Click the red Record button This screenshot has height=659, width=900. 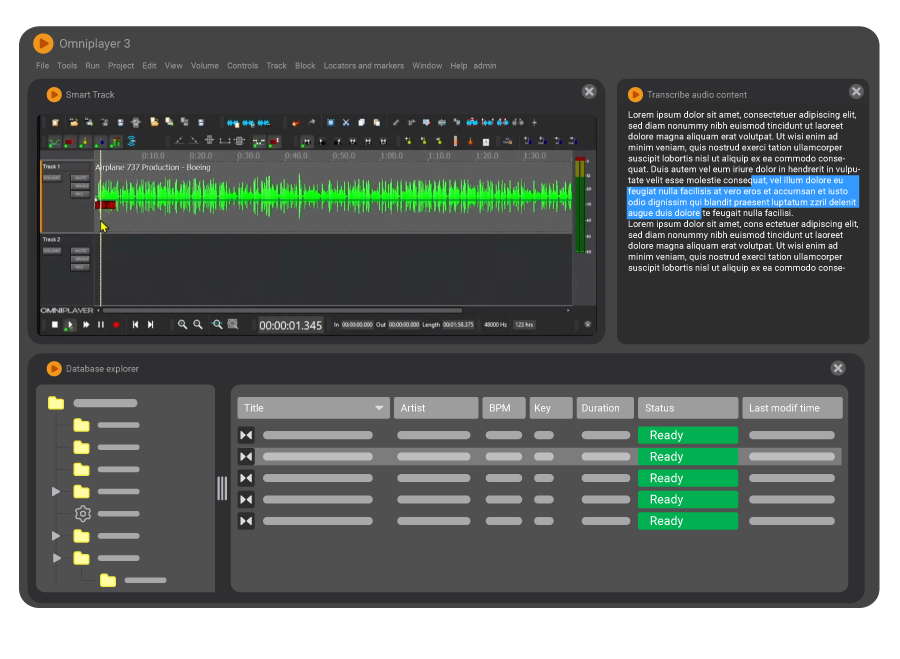(x=116, y=325)
